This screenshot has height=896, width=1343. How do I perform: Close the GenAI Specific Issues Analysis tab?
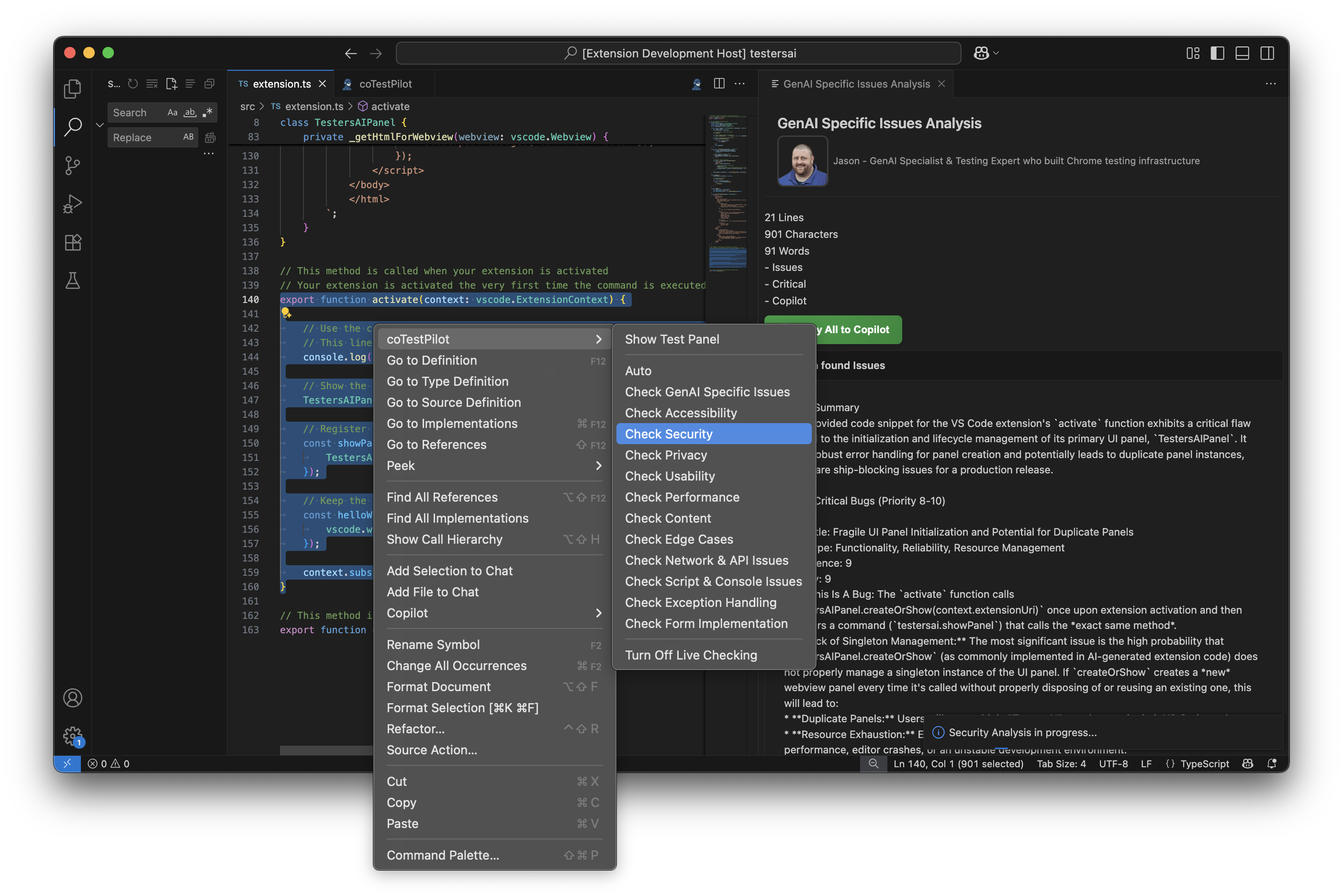941,84
